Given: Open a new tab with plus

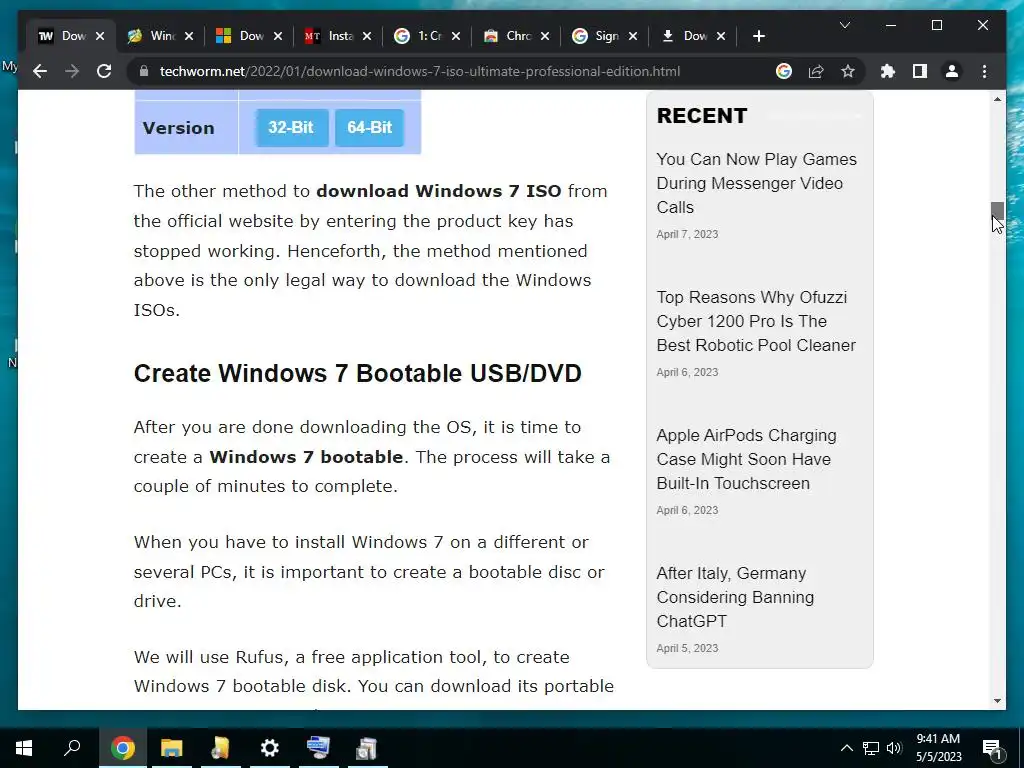Looking at the screenshot, I should point(758,37).
